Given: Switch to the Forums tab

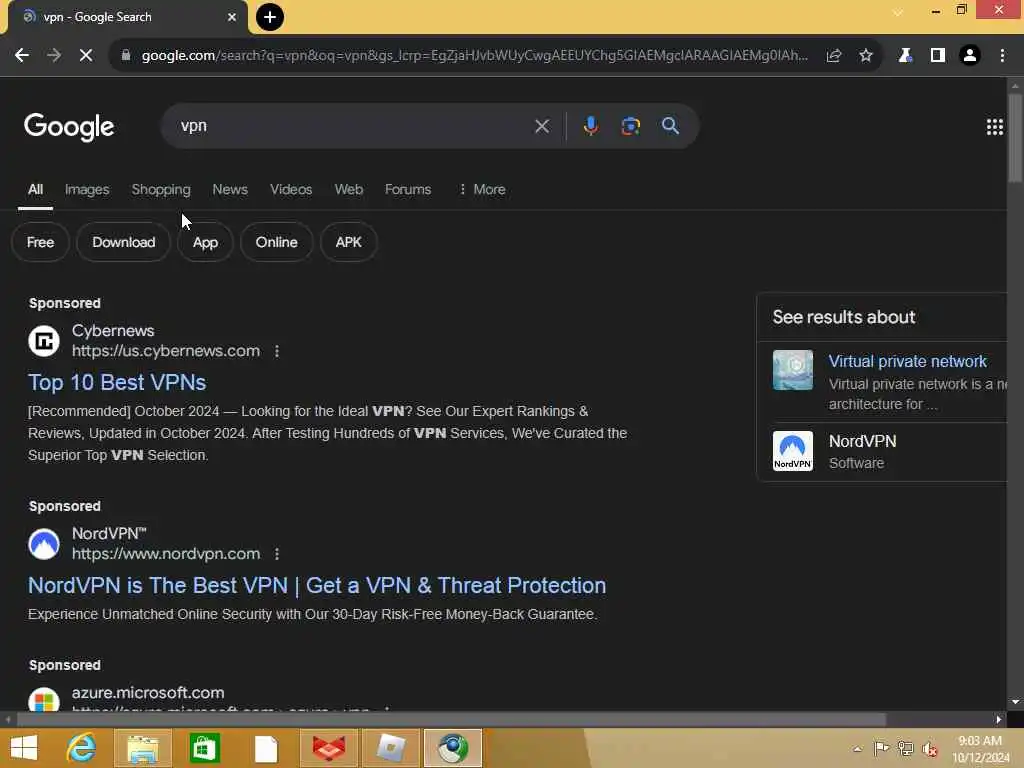Looking at the screenshot, I should 408,189.
